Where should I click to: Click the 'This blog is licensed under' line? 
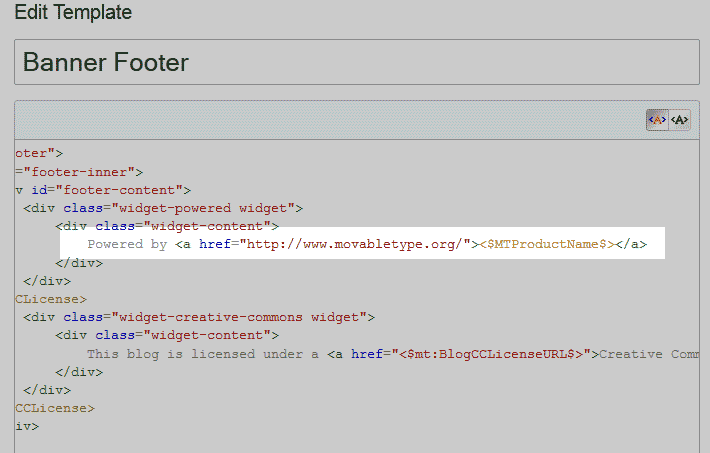tap(393, 354)
